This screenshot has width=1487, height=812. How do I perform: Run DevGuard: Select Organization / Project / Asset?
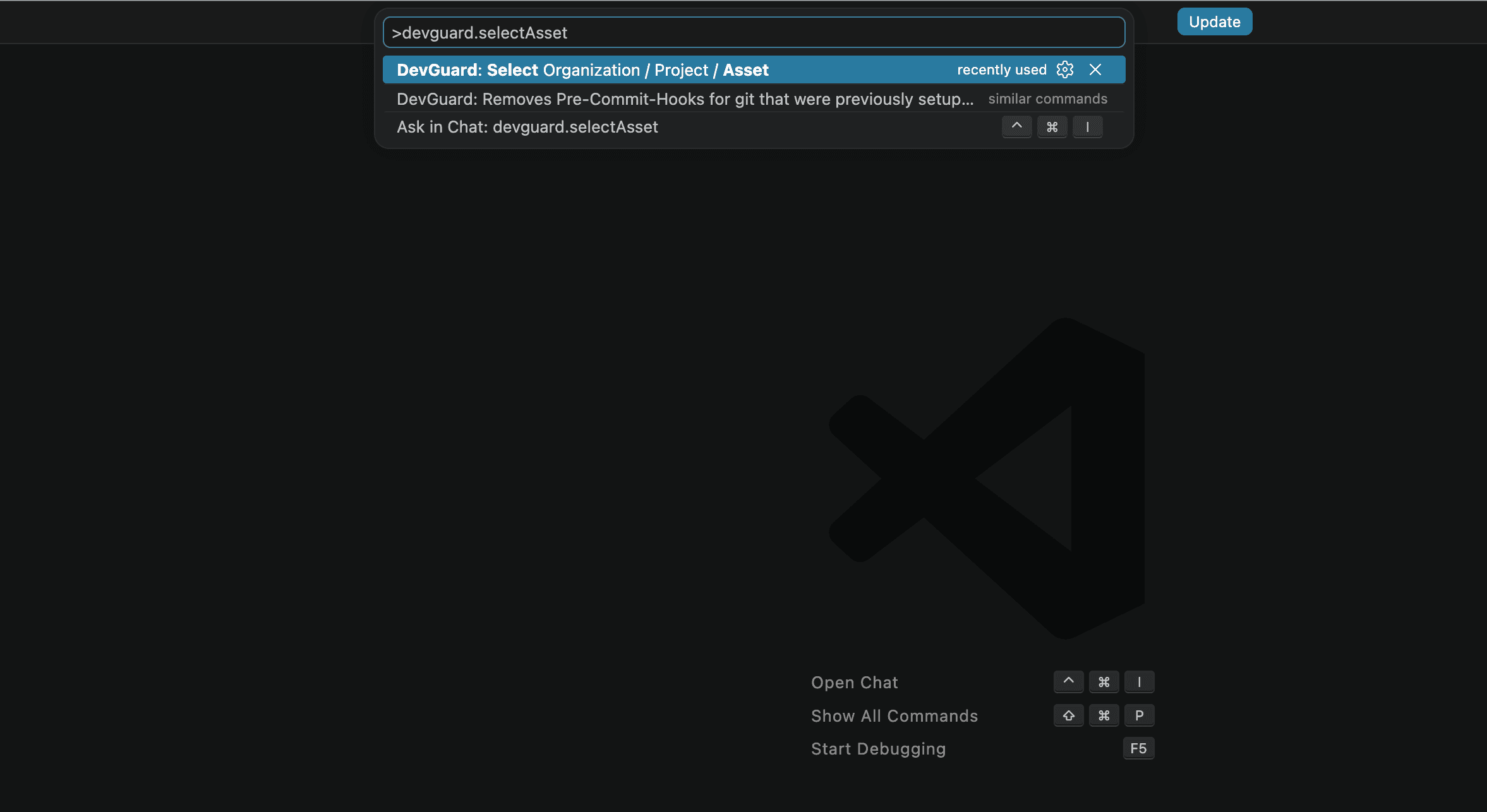click(754, 69)
